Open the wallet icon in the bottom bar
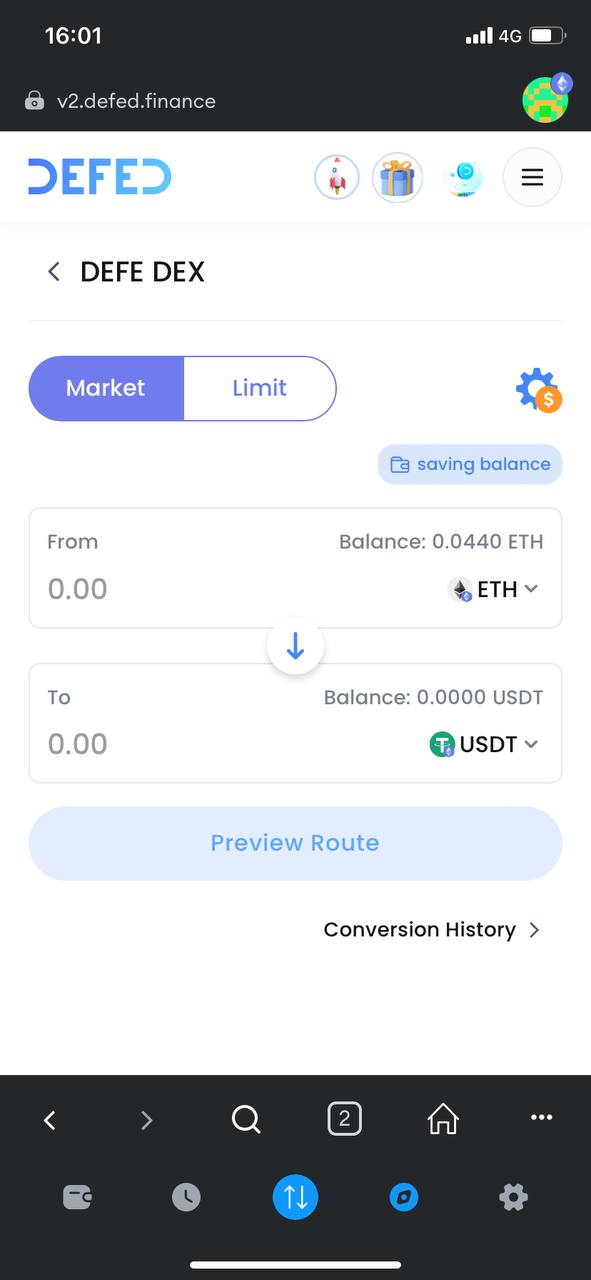591x1280 pixels. point(78,1197)
